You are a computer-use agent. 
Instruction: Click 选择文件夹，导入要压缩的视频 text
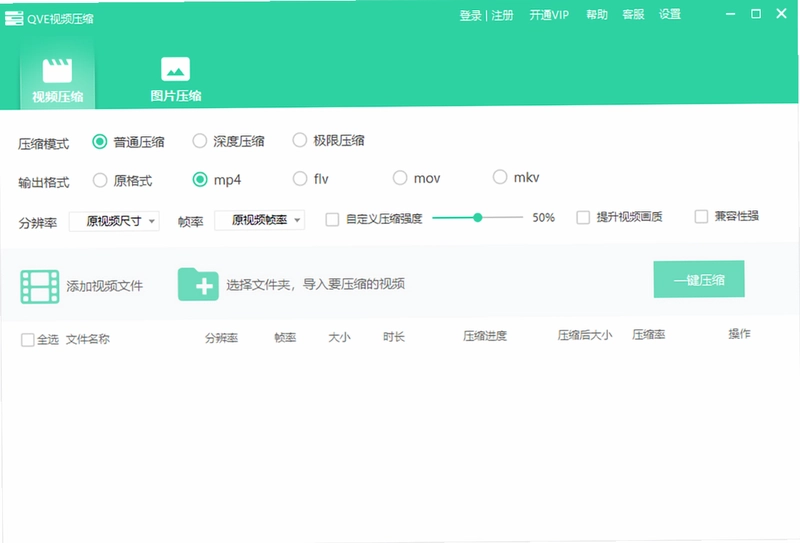pos(316,284)
